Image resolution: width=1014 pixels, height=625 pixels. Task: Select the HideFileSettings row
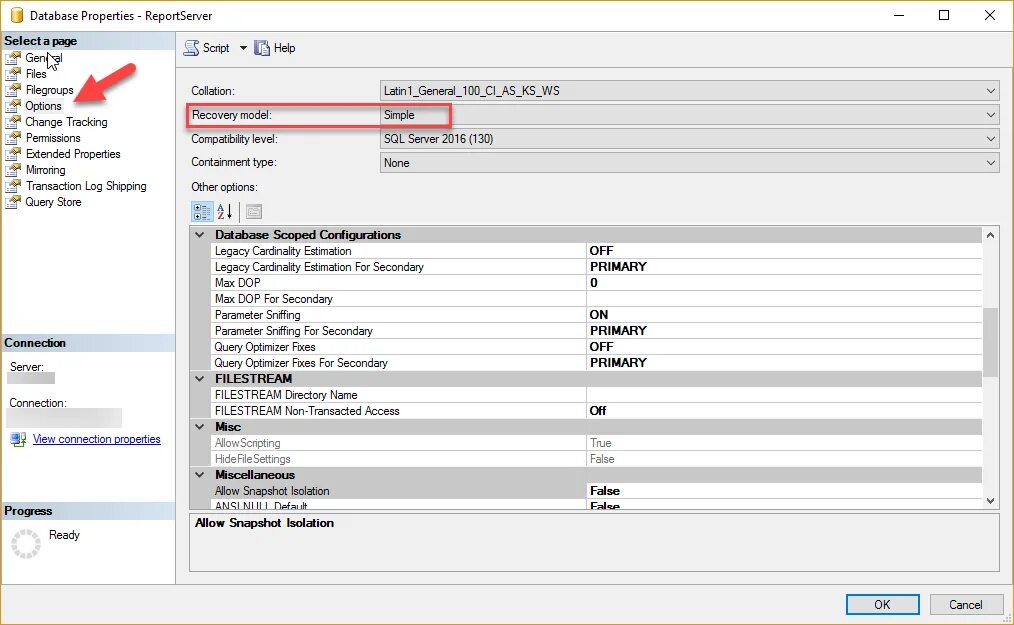click(596, 459)
